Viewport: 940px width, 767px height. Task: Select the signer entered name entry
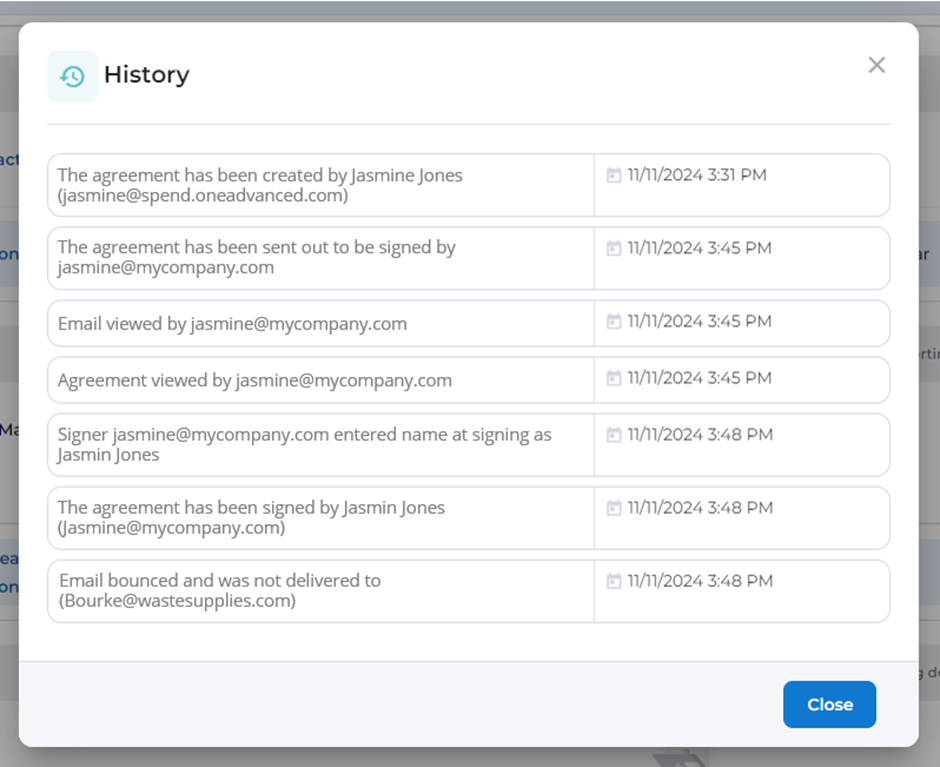pos(304,445)
